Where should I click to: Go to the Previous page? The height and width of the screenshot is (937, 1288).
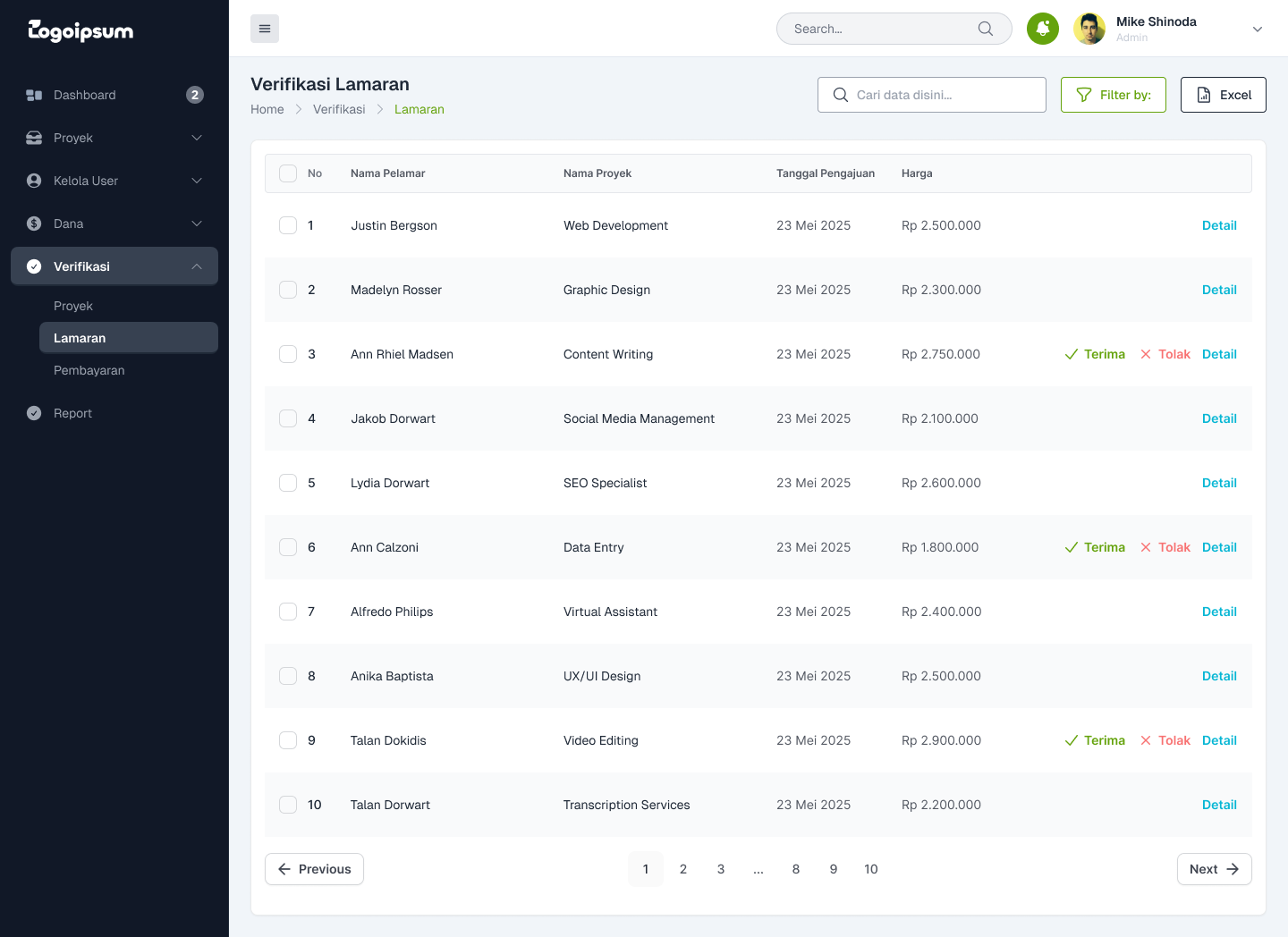[314, 869]
